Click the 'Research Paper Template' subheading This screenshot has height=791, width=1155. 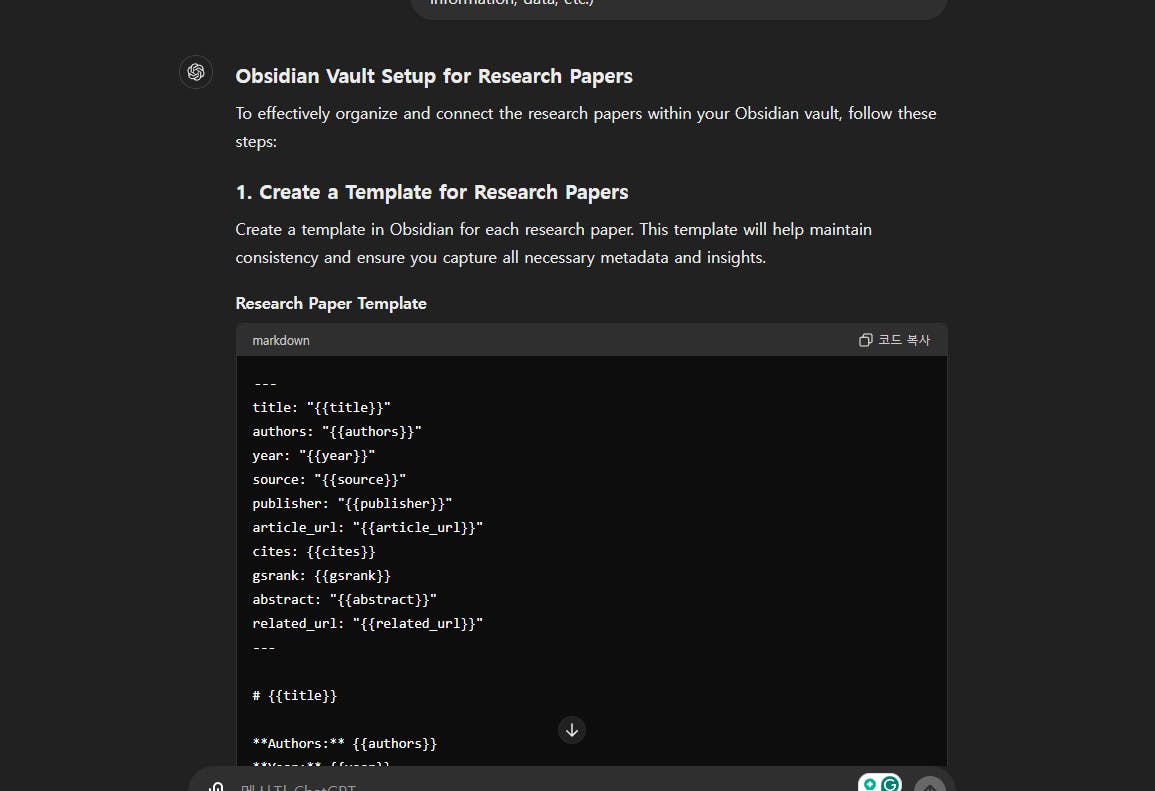331,303
